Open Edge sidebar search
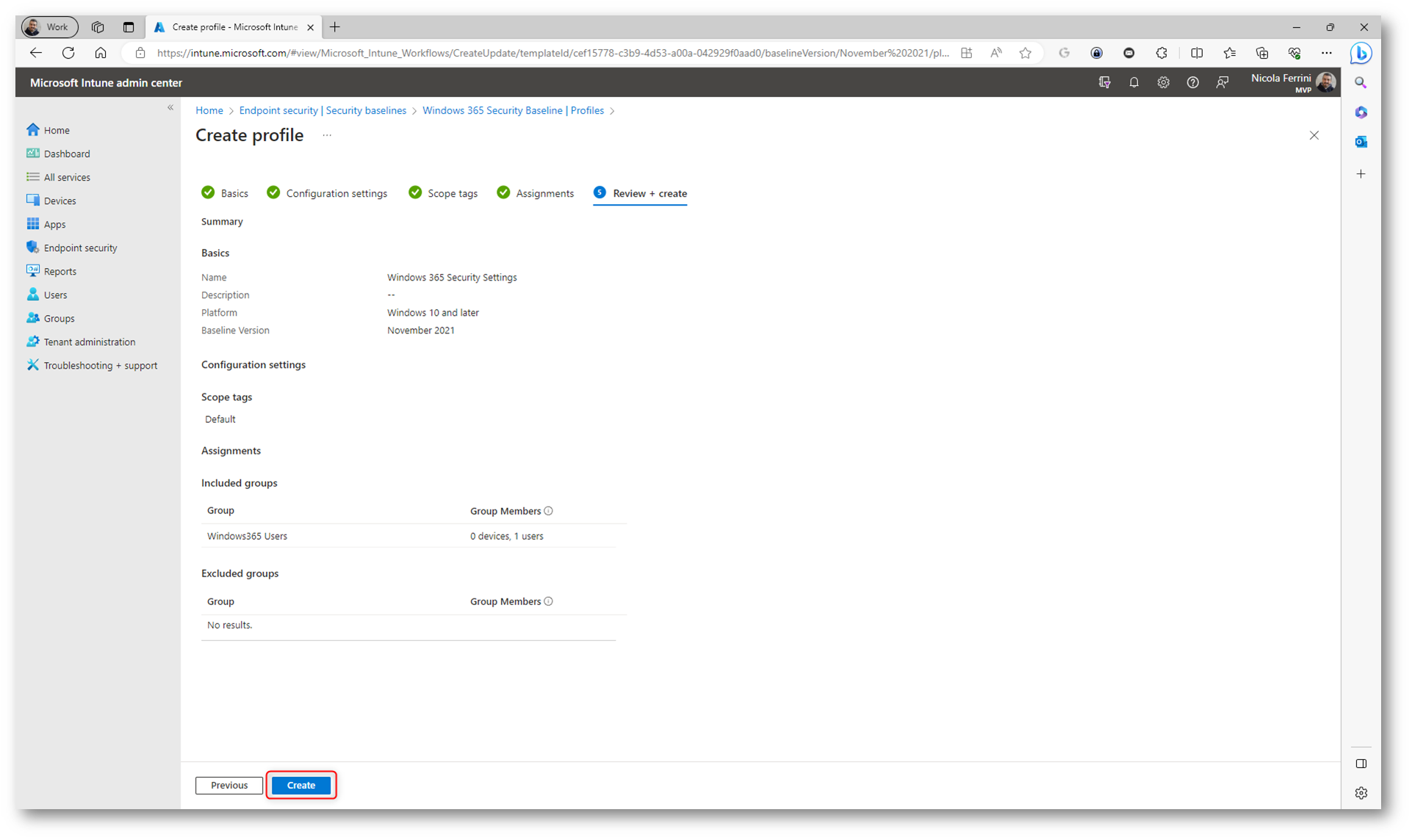 tap(1361, 83)
